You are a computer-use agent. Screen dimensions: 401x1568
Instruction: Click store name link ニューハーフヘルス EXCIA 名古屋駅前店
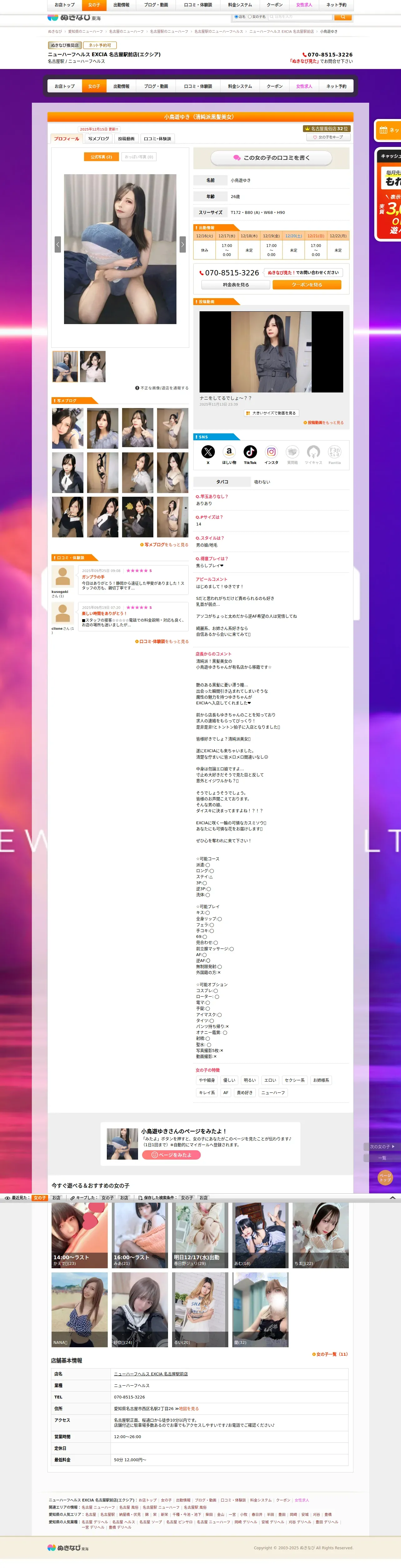[151, 1374]
